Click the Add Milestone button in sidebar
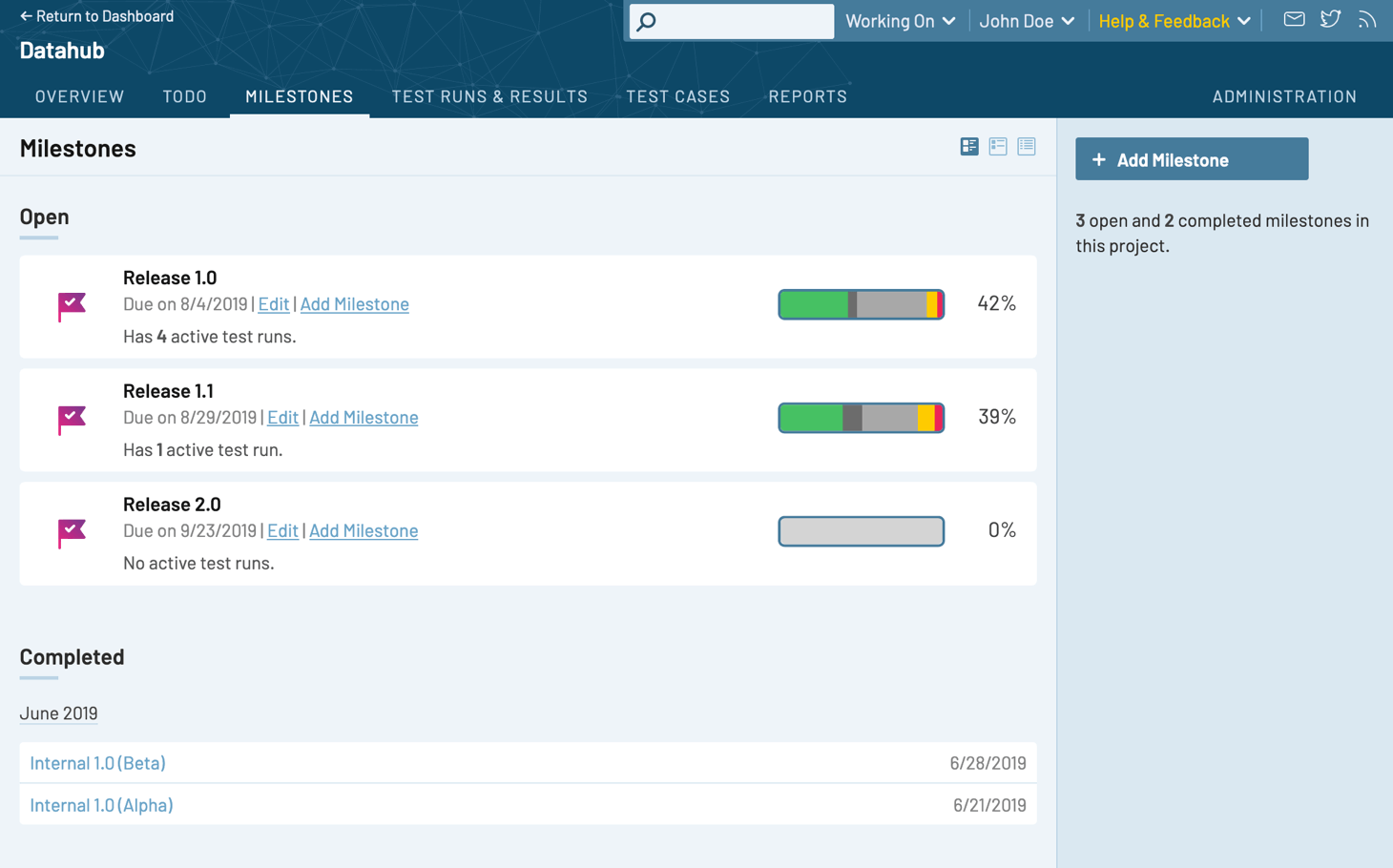Screen dimensions: 1393x868 (1191, 159)
